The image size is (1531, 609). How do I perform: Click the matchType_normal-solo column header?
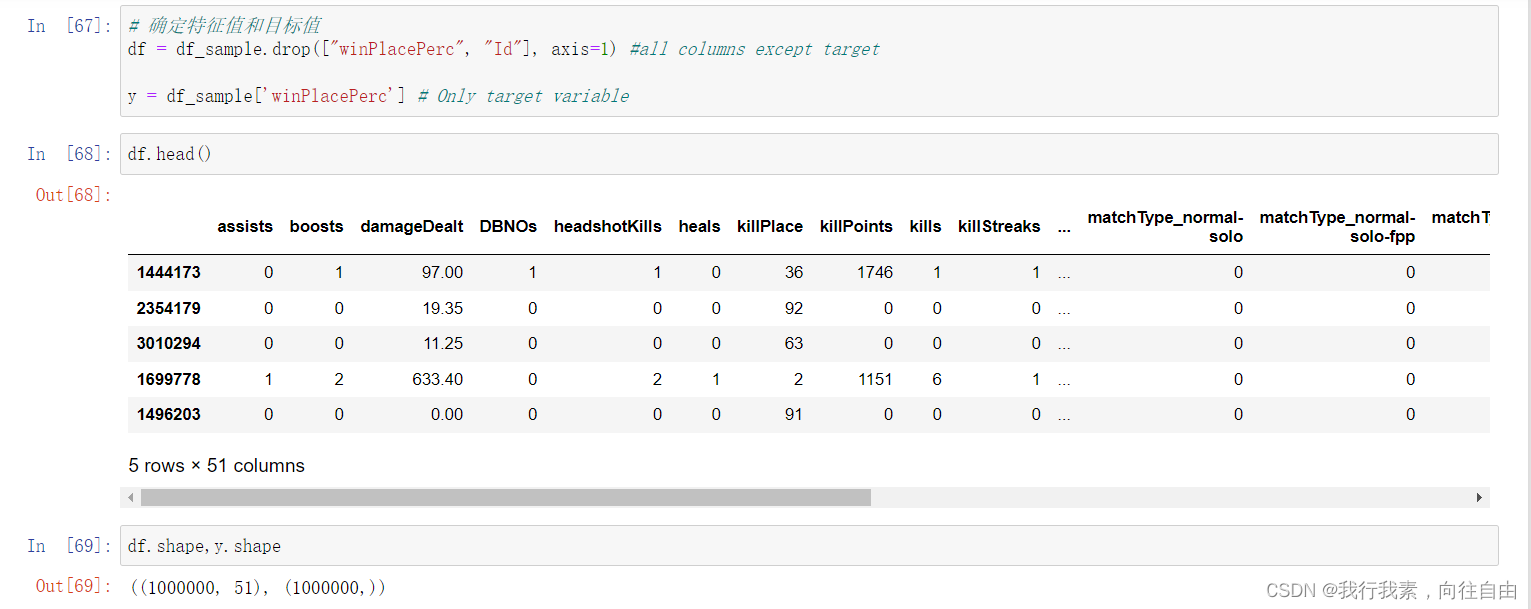(x=1165, y=227)
